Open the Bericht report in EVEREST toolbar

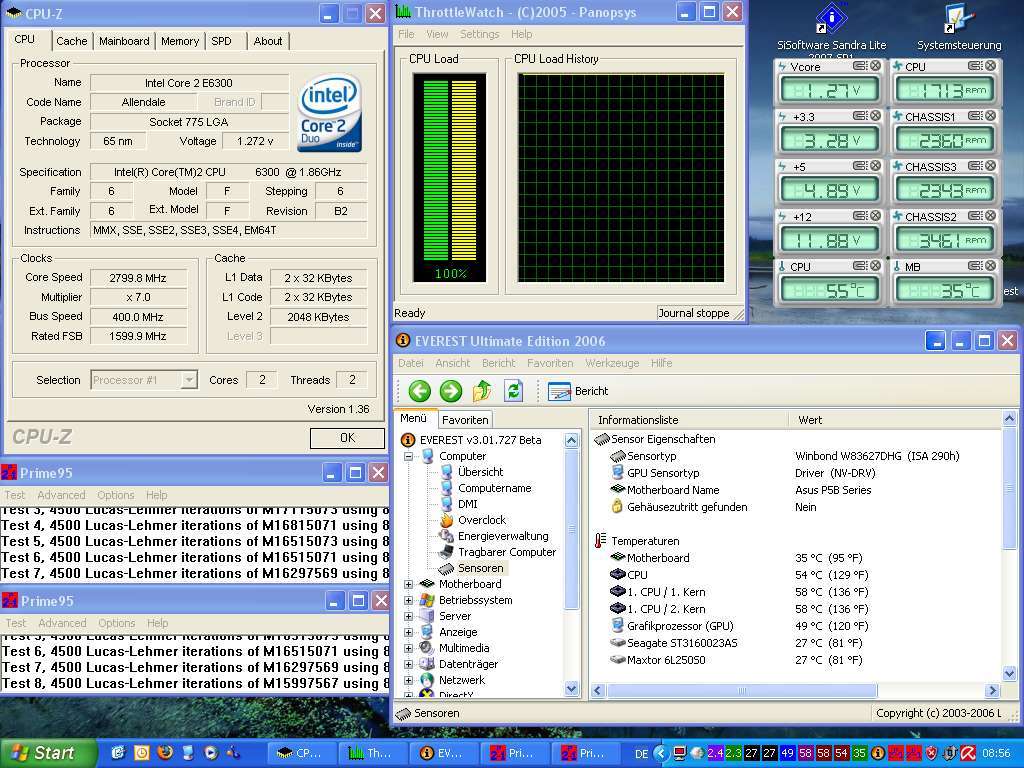point(578,391)
